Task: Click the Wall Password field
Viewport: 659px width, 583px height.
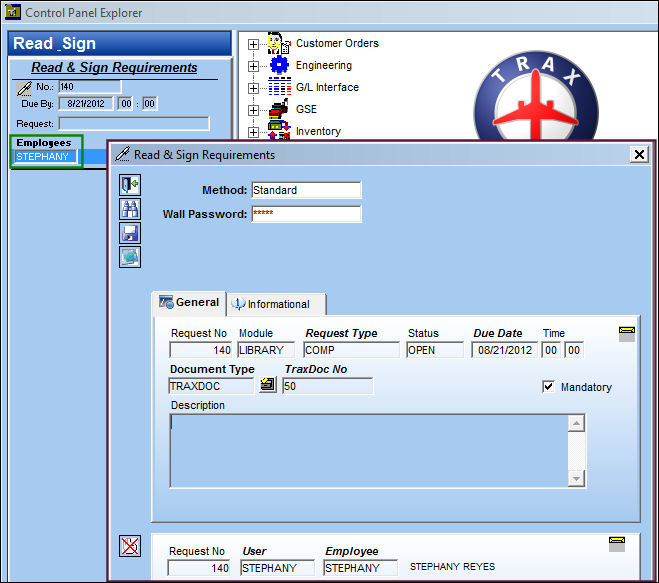Action: 306,214
